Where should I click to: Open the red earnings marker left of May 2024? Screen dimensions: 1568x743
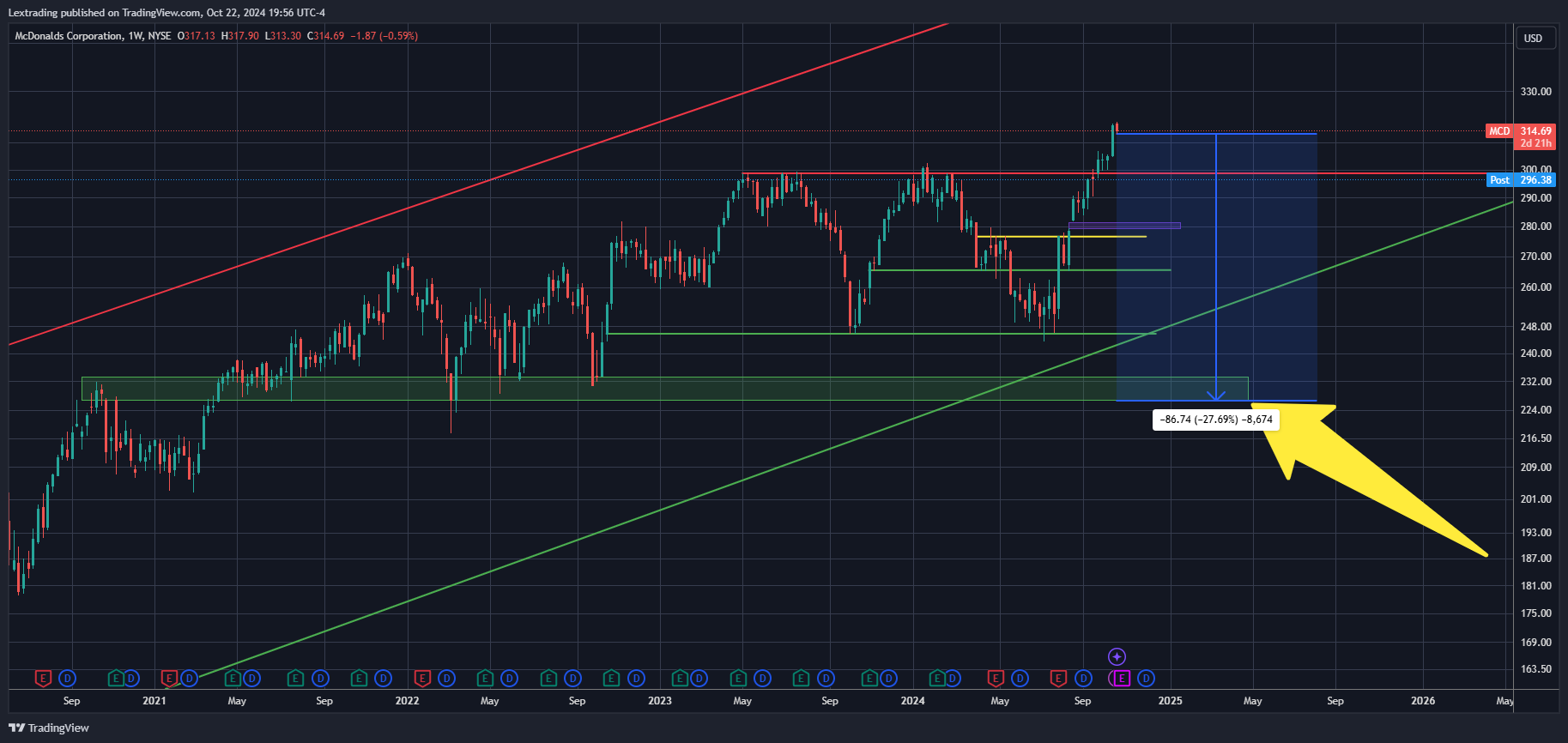(x=996, y=679)
